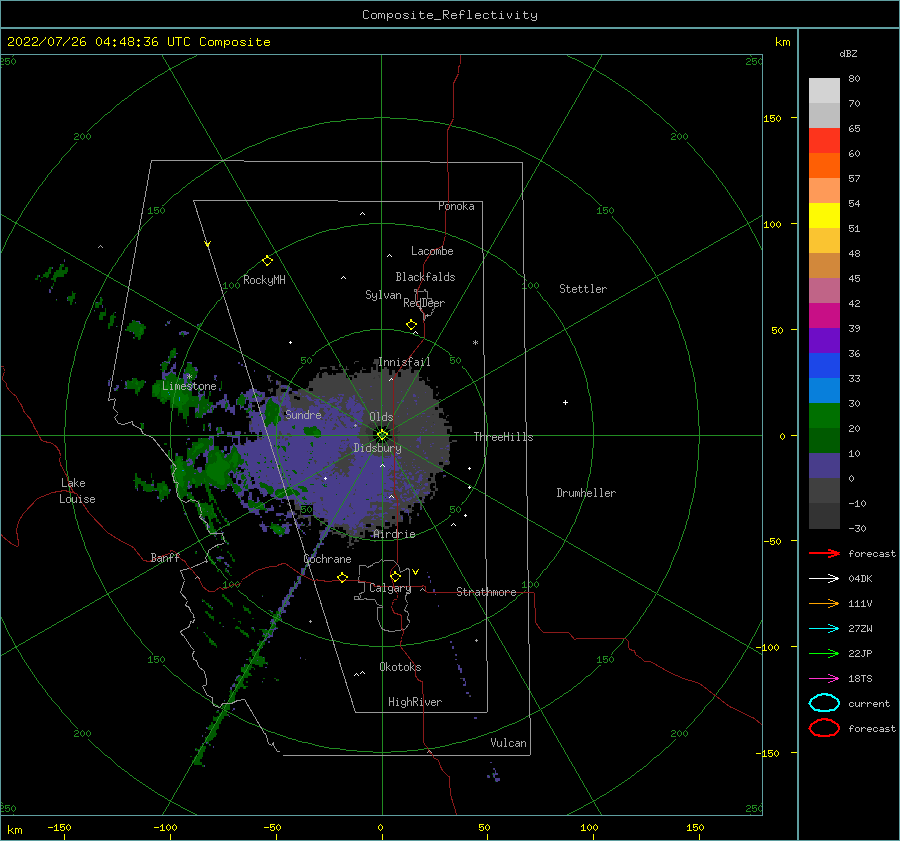This screenshot has height=841, width=900.
Task: Select the dark gray -30 to -10 swatch
Action: 824,516
